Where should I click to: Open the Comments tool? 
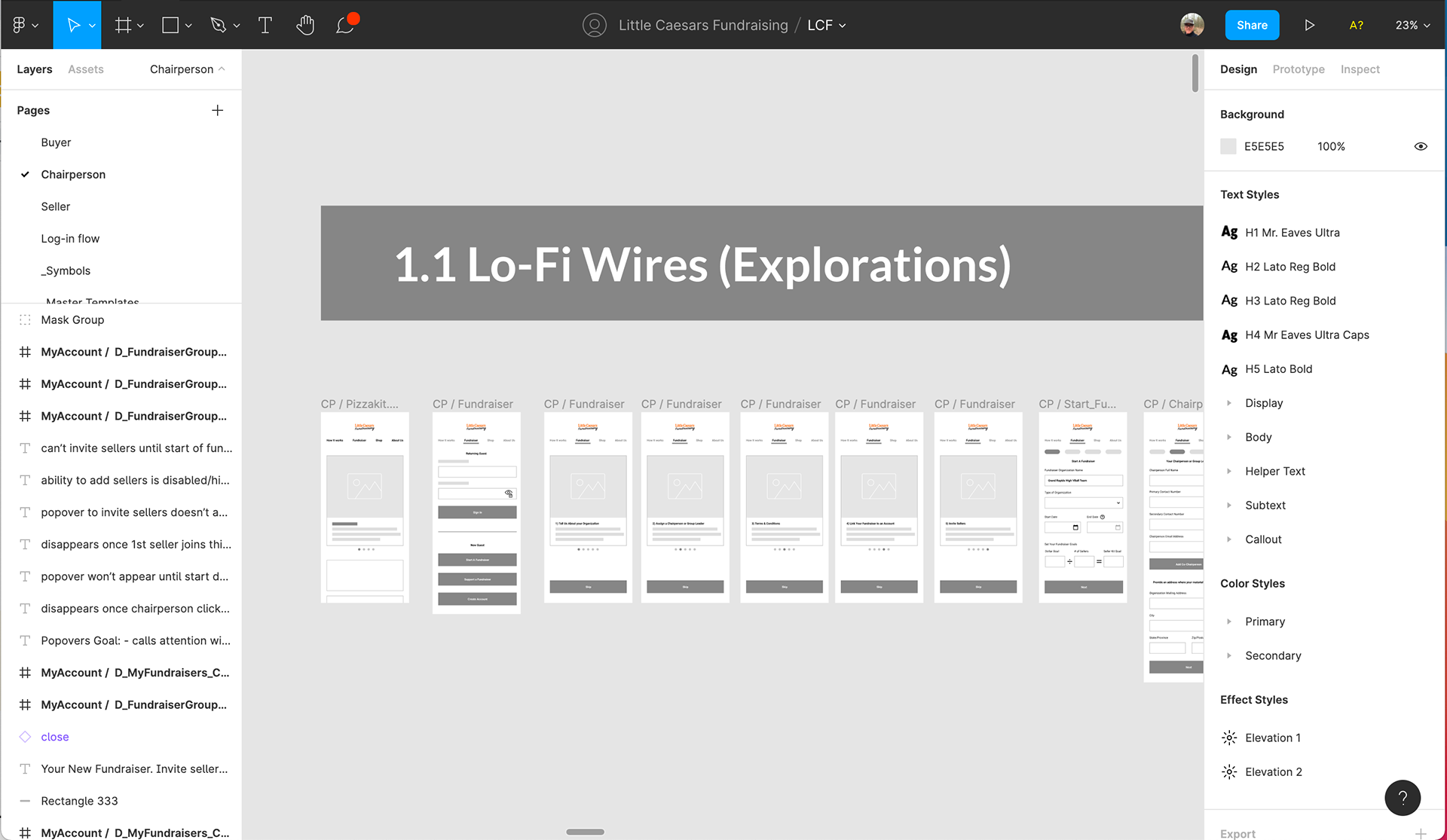coord(345,25)
